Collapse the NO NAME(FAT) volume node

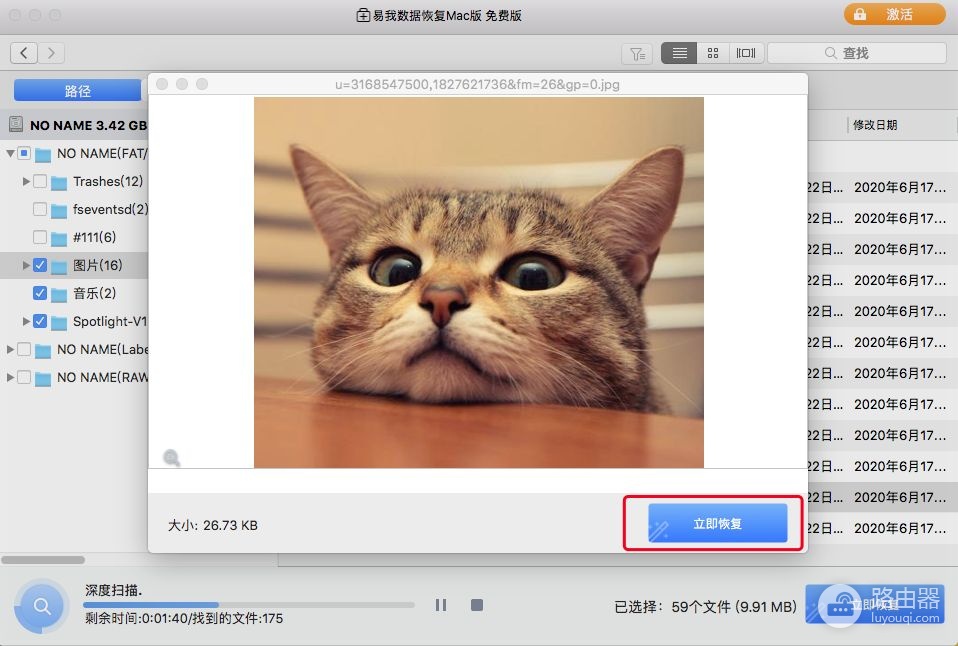[10, 153]
